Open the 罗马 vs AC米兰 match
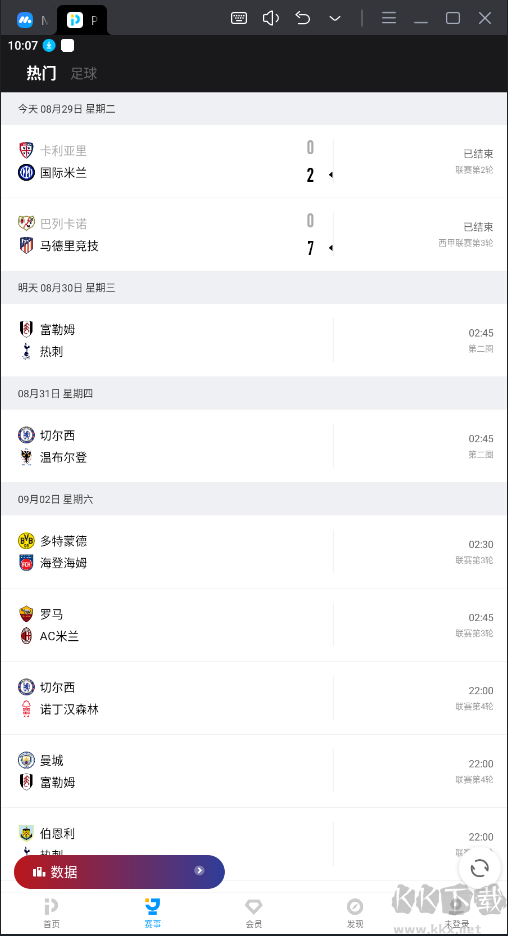508x936 pixels. coord(254,625)
